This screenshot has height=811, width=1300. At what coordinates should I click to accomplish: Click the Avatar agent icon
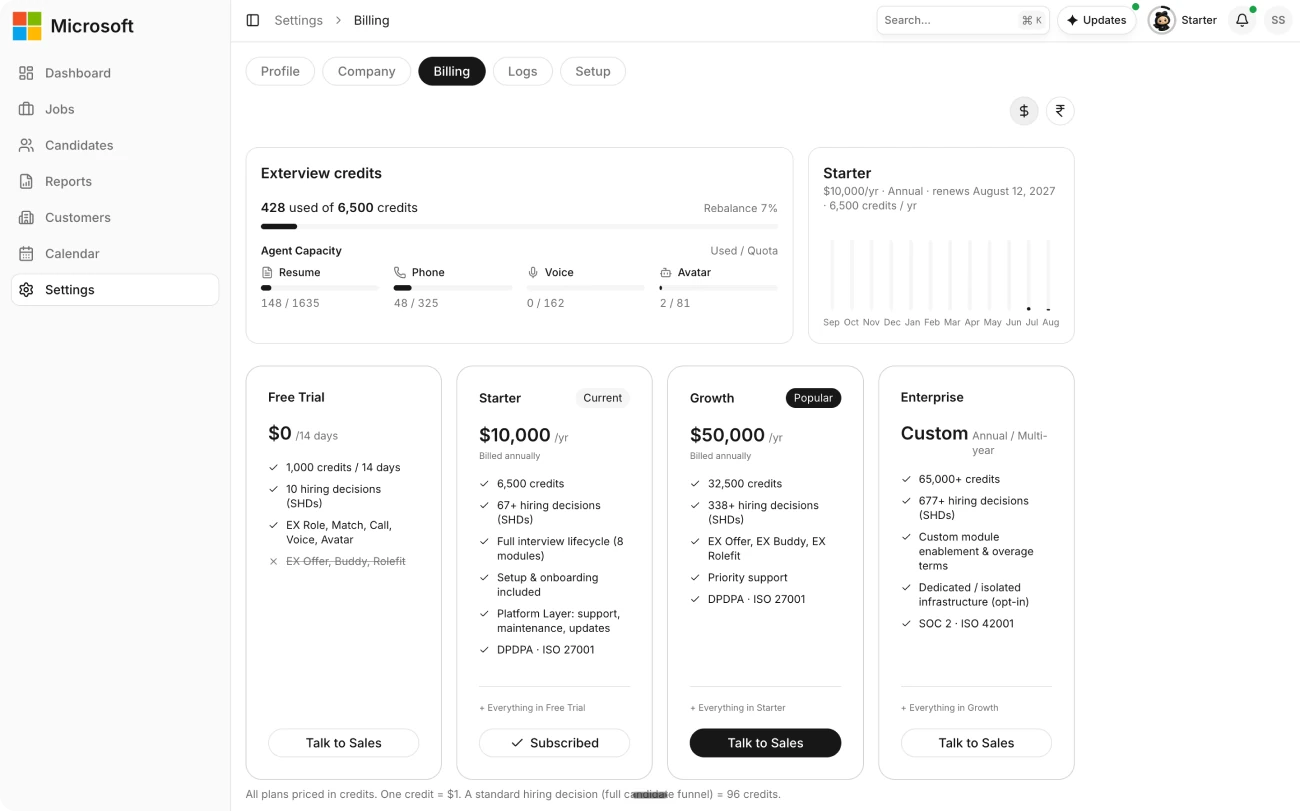[666, 272]
